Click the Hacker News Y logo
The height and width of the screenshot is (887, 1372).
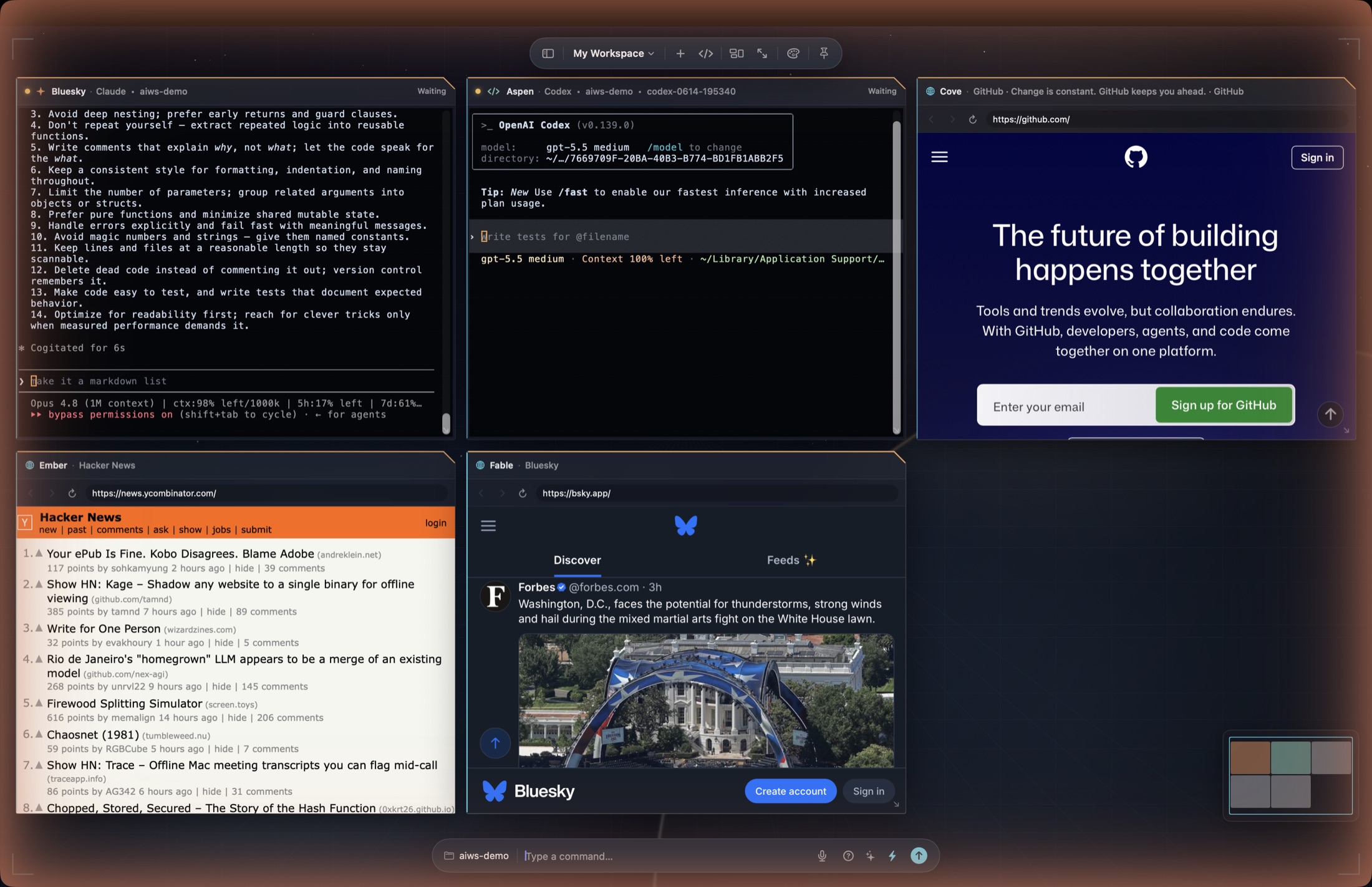tap(25, 522)
